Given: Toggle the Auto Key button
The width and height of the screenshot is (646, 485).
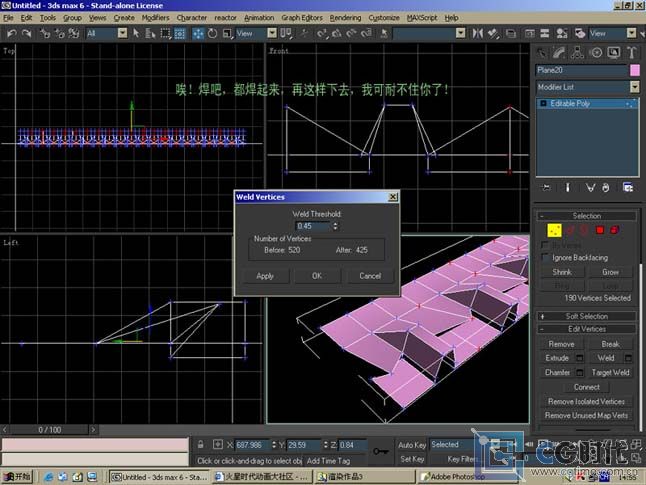Looking at the screenshot, I should [411, 445].
